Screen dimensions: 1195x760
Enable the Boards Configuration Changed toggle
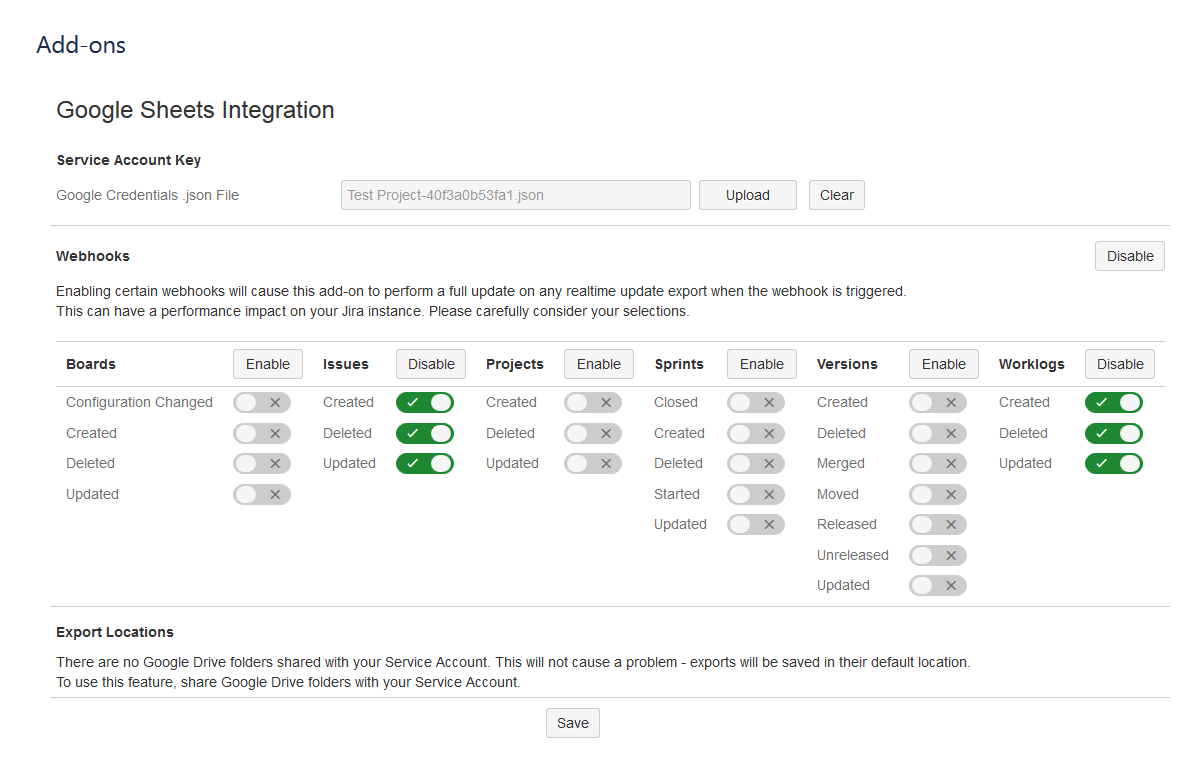[261, 403]
